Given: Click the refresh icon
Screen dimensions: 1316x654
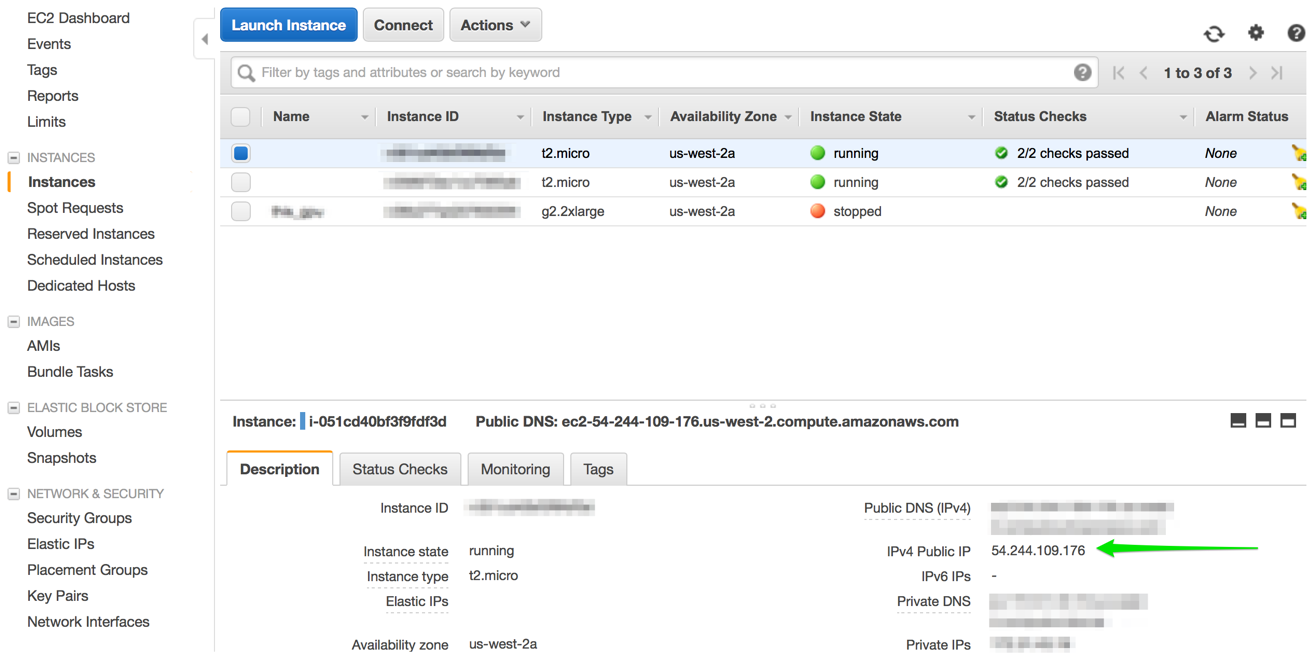Looking at the screenshot, I should (x=1214, y=33).
